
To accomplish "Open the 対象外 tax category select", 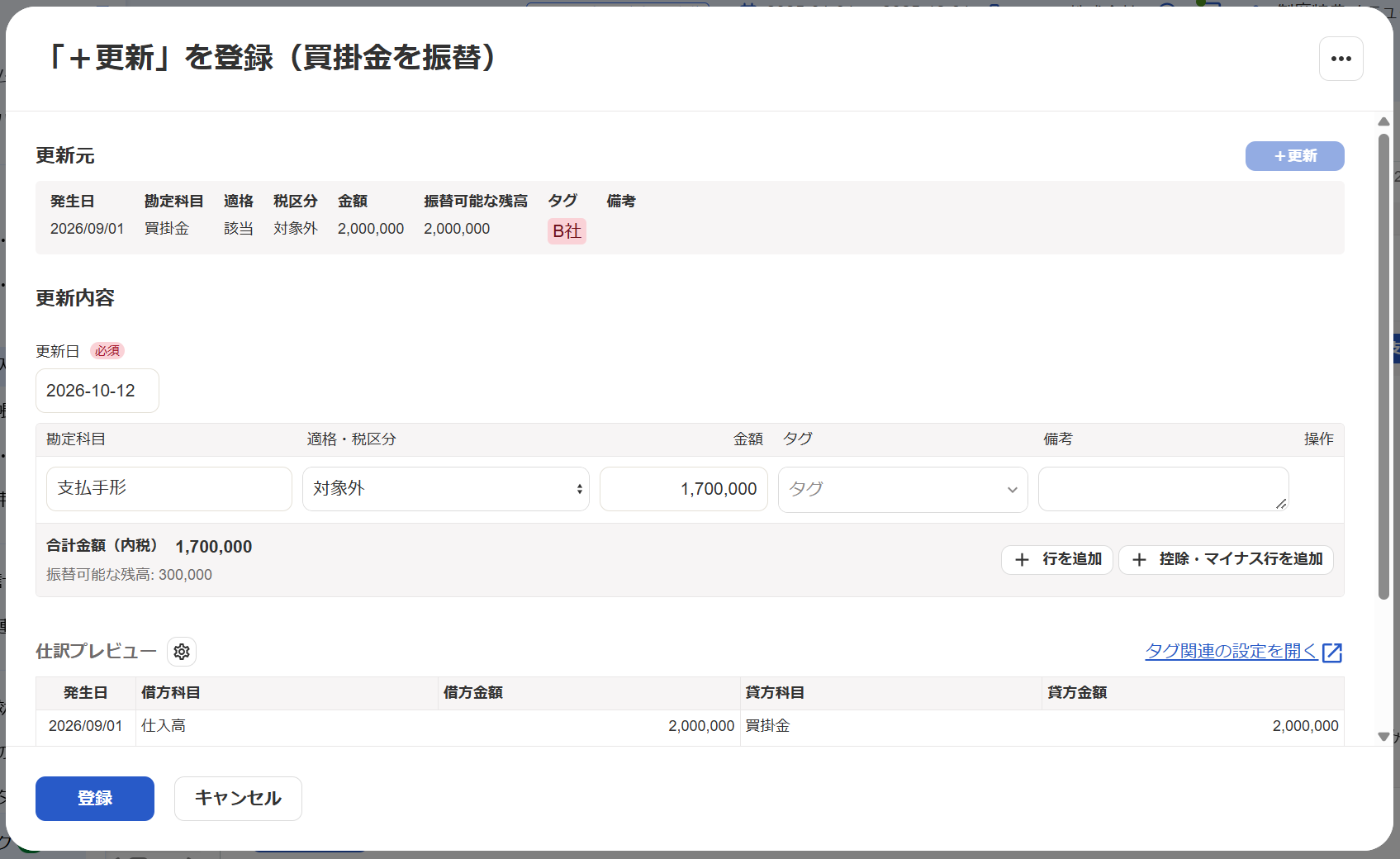I will (446, 489).
